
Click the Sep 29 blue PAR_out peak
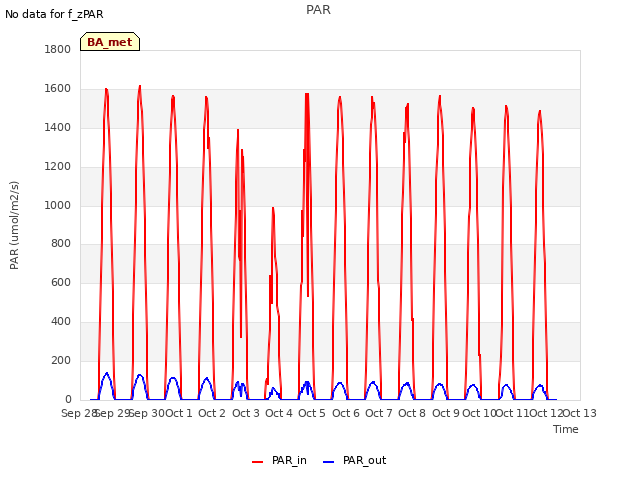(x=107, y=373)
